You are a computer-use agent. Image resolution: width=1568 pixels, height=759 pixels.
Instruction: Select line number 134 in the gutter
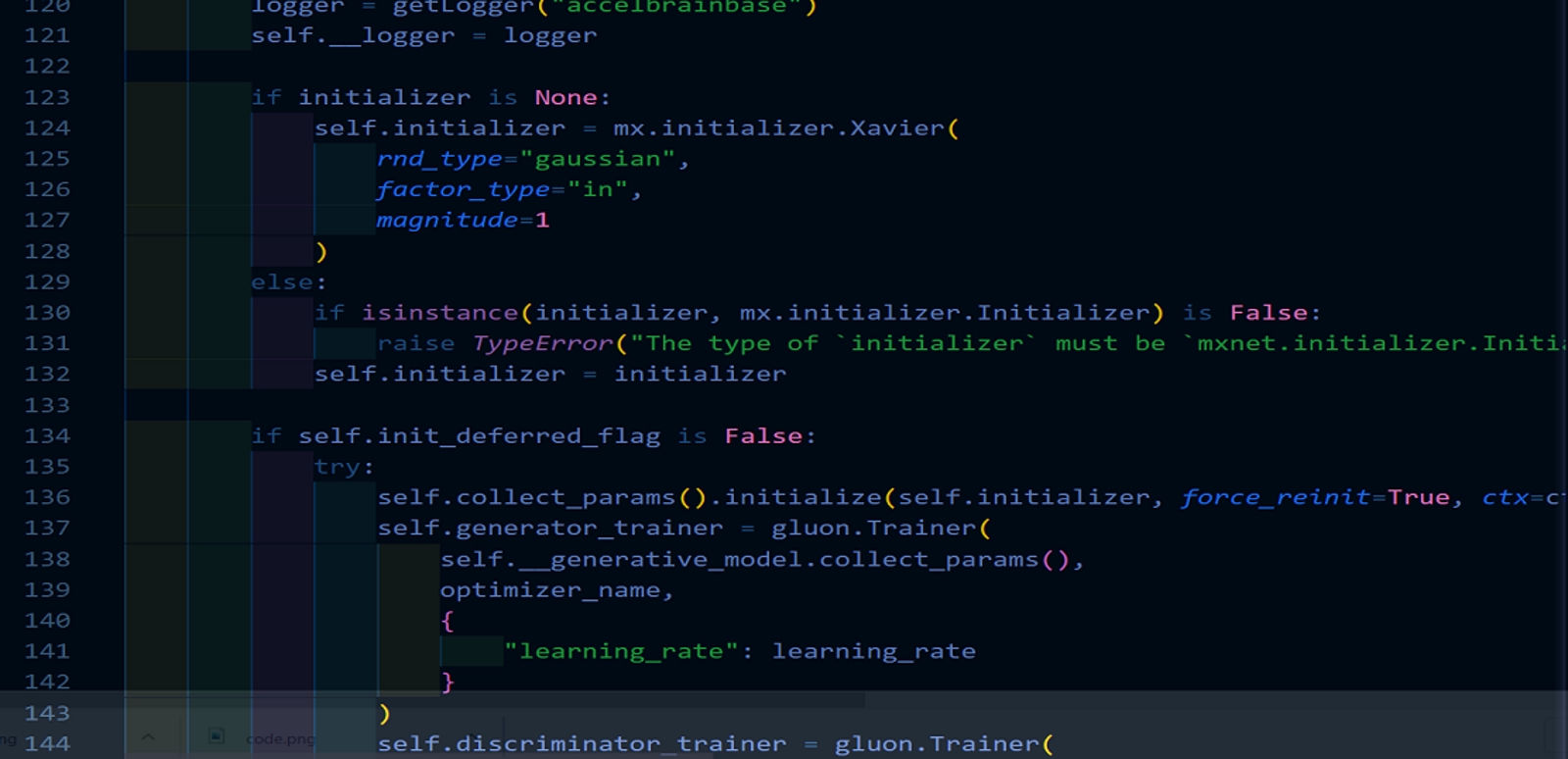[47, 435]
